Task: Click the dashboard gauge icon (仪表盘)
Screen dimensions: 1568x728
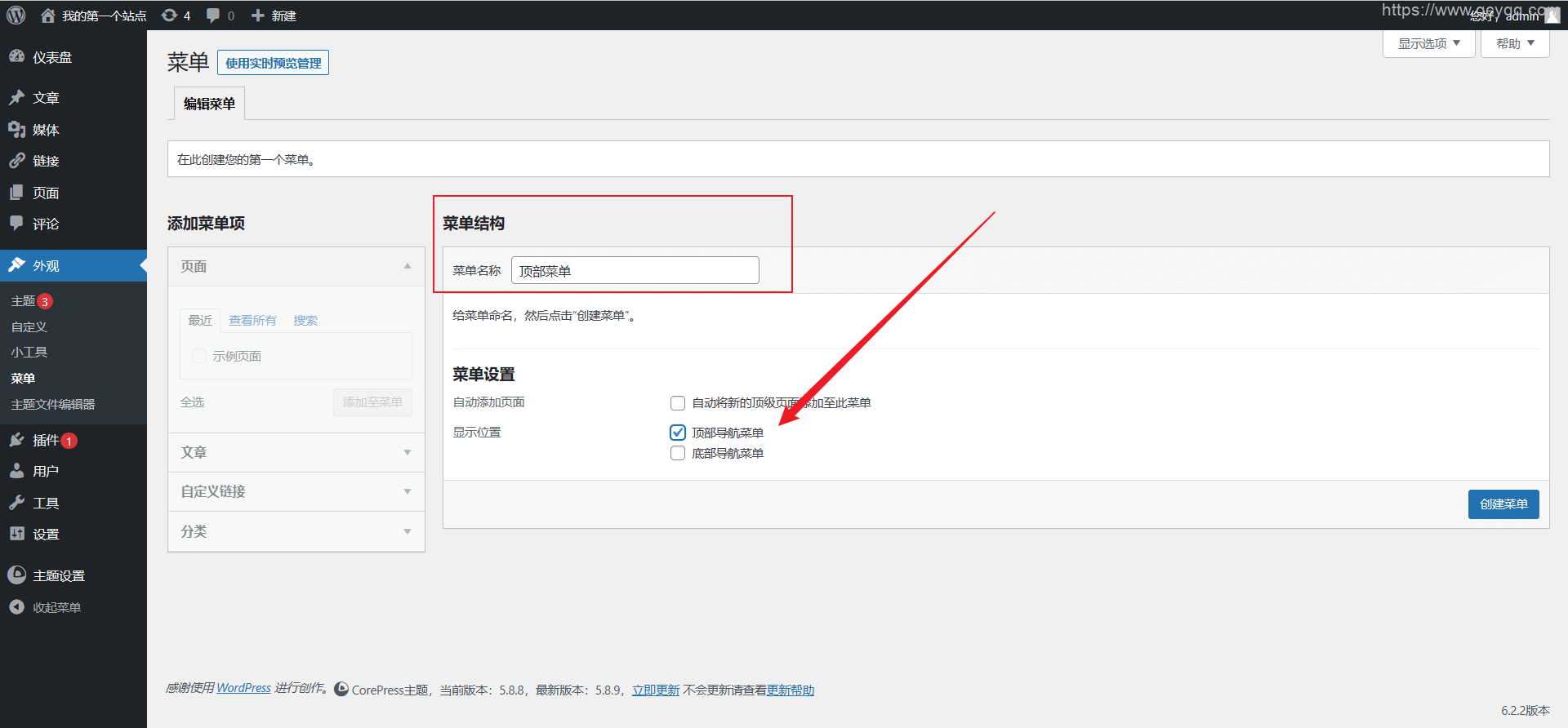Action: (16, 57)
